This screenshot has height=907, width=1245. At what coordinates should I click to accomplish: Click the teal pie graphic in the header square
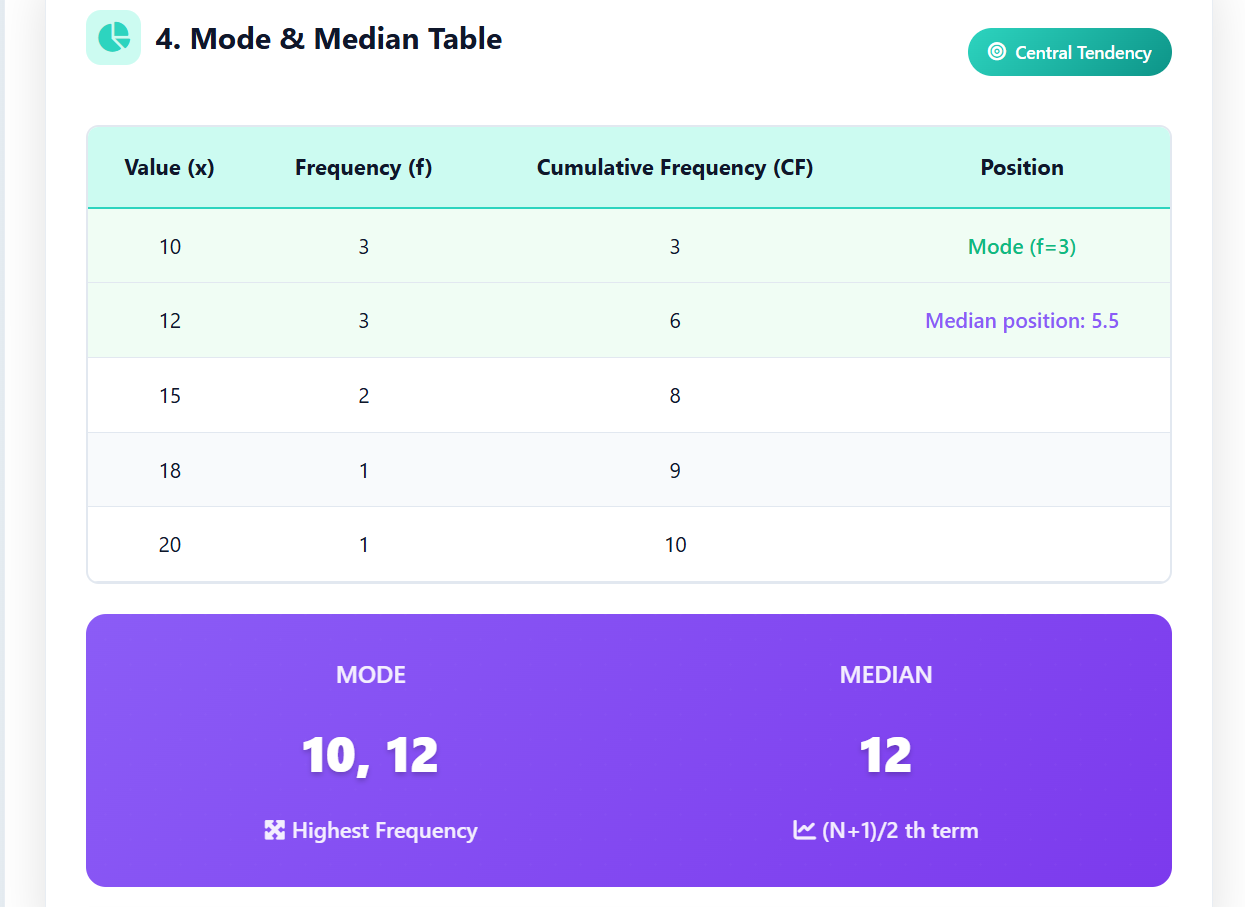point(113,36)
